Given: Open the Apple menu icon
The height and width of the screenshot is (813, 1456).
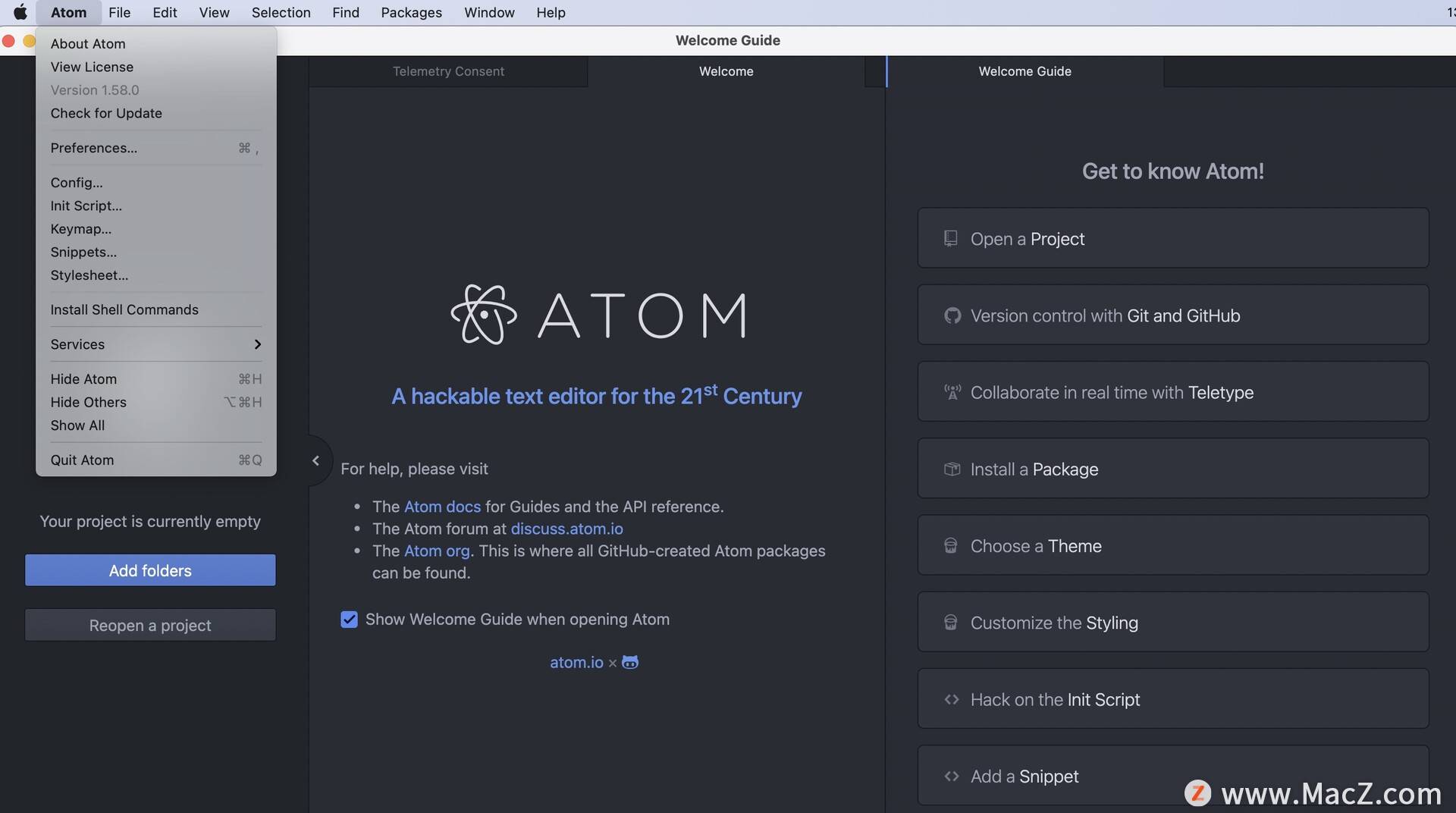Looking at the screenshot, I should [x=20, y=12].
